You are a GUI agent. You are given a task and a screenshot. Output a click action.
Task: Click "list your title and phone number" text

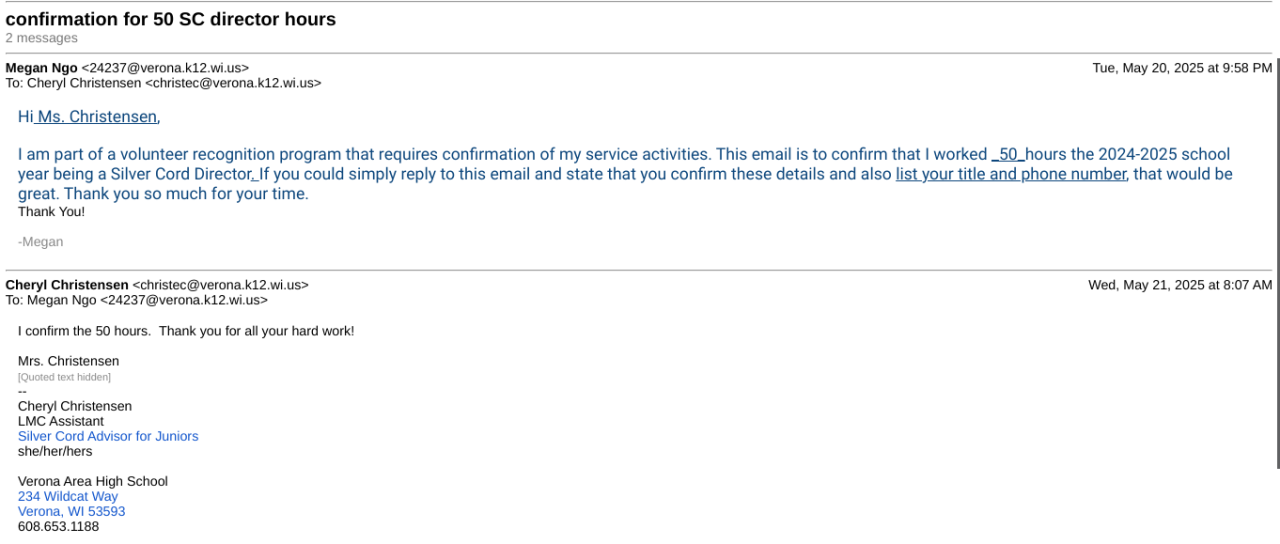click(x=1011, y=174)
